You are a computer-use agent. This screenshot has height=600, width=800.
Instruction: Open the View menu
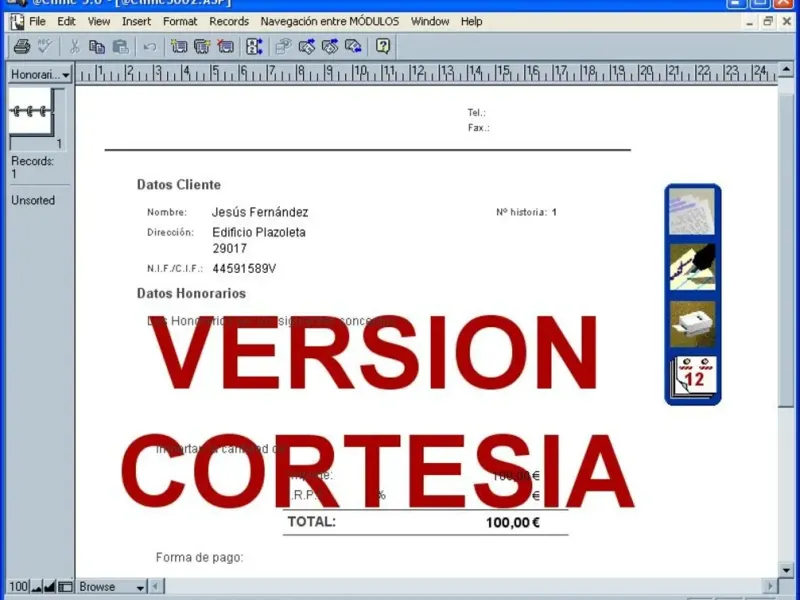pyautogui.click(x=98, y=21)
